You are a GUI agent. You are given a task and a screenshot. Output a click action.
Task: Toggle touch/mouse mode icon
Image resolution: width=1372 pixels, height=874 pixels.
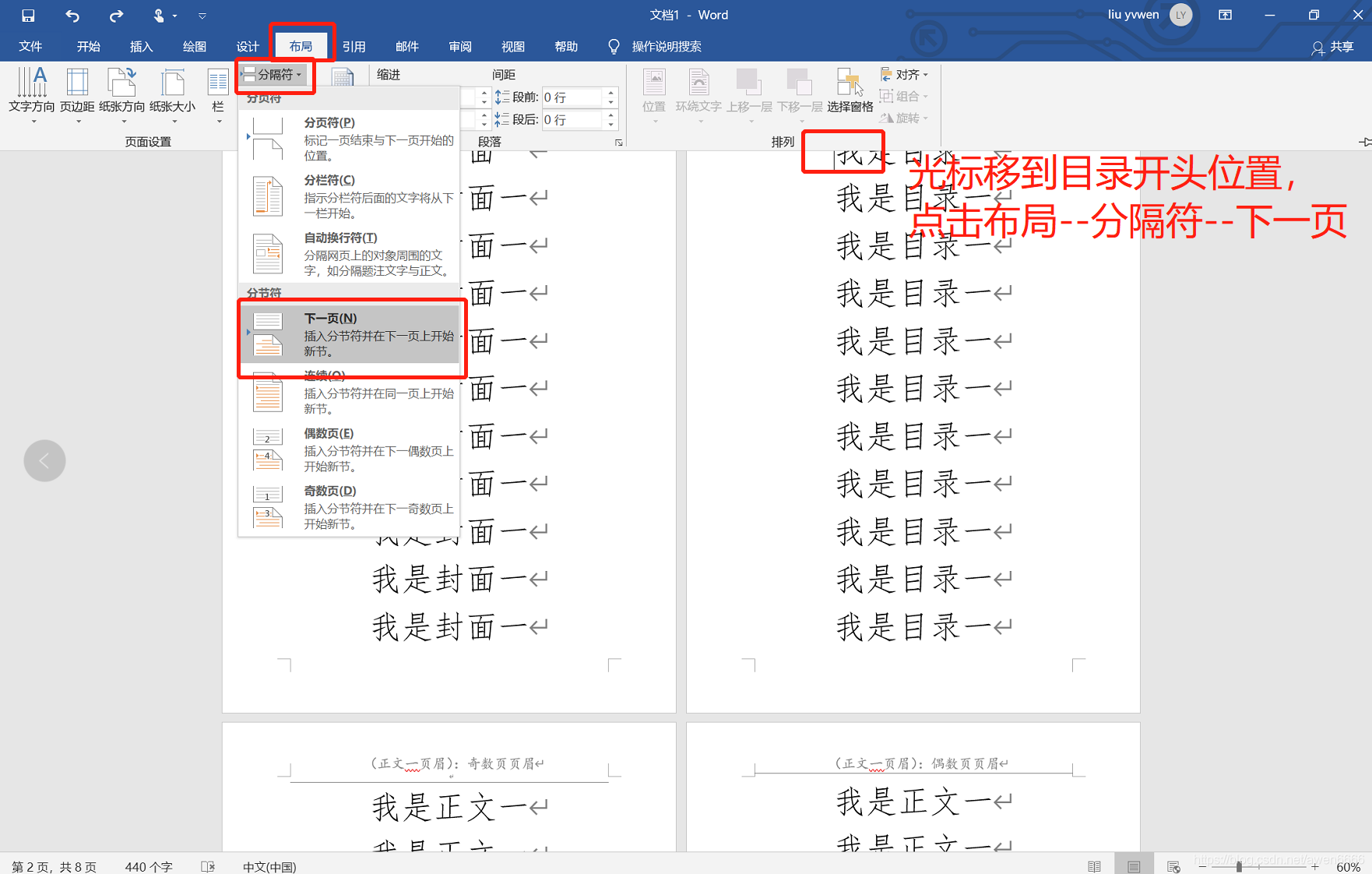(x=159, y=16)
